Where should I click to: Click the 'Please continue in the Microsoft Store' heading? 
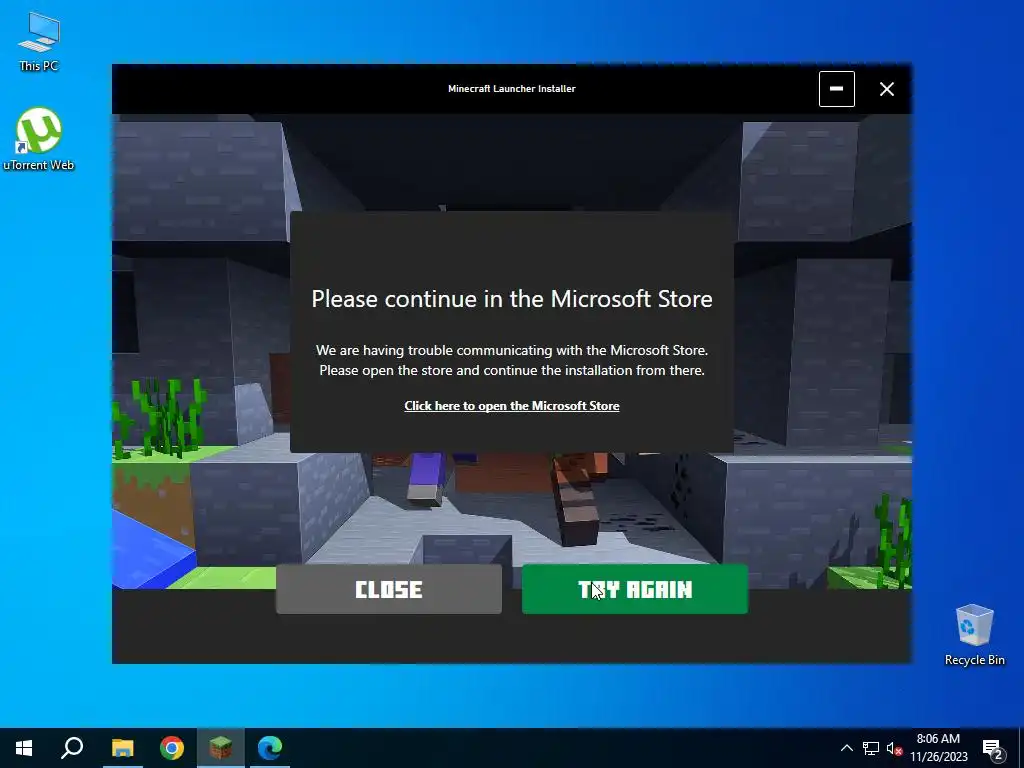pyautogui.click(x=511, y=298)
